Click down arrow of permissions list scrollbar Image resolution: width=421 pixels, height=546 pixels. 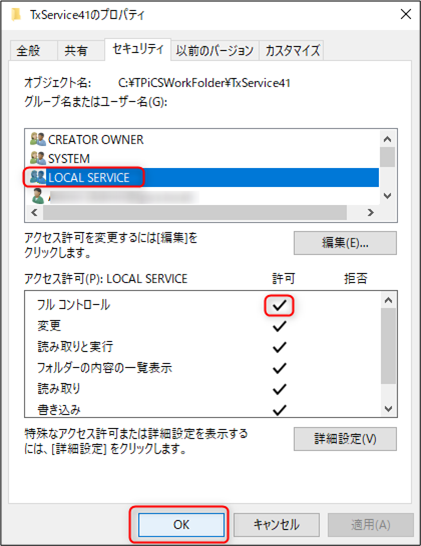(x=388, y=408)
